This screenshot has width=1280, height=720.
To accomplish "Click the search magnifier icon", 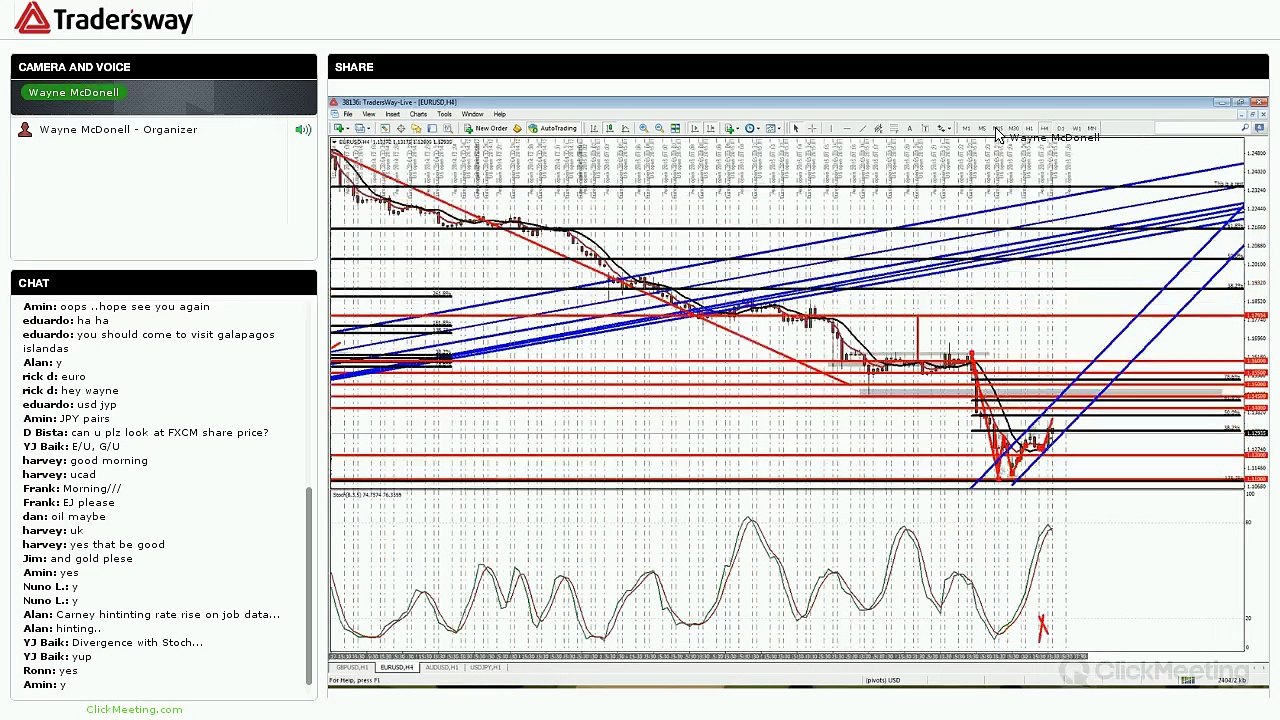I will (1245, 128).
